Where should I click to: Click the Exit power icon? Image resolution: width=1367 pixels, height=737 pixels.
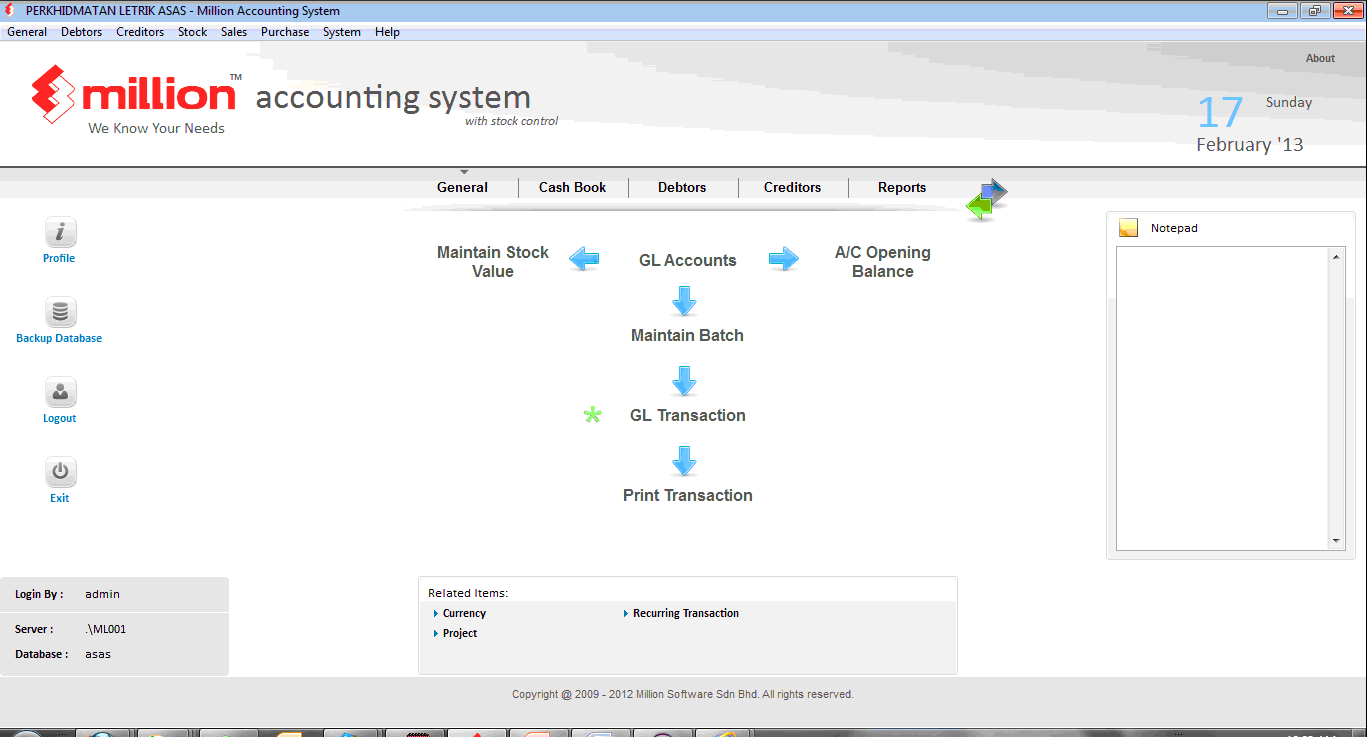click(59, 471)
